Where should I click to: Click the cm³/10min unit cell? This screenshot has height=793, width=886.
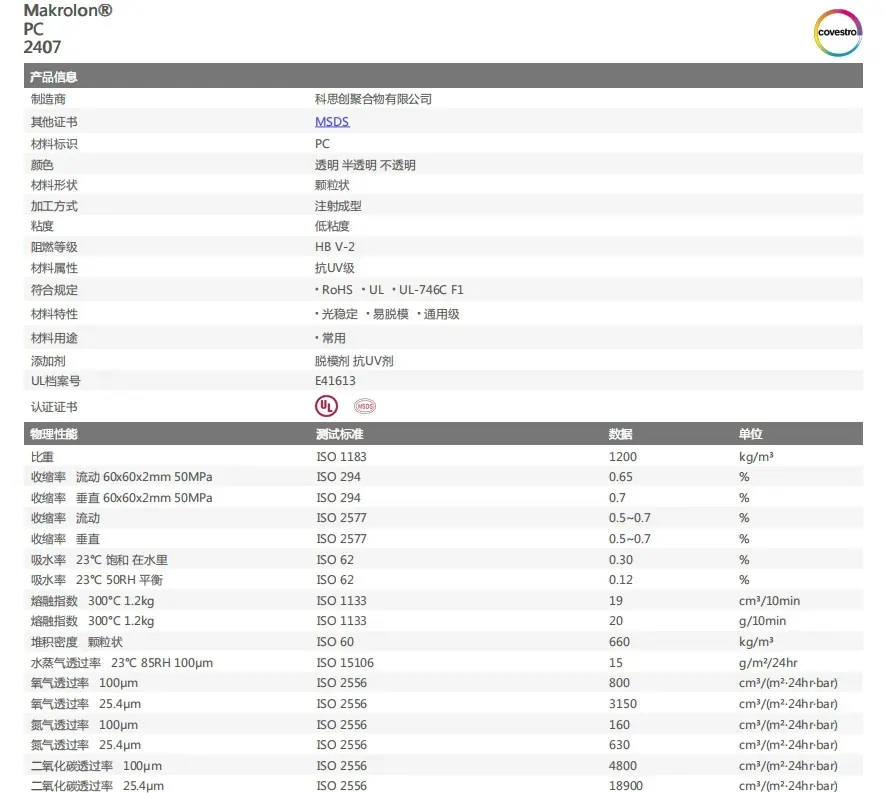coord(769,601)
